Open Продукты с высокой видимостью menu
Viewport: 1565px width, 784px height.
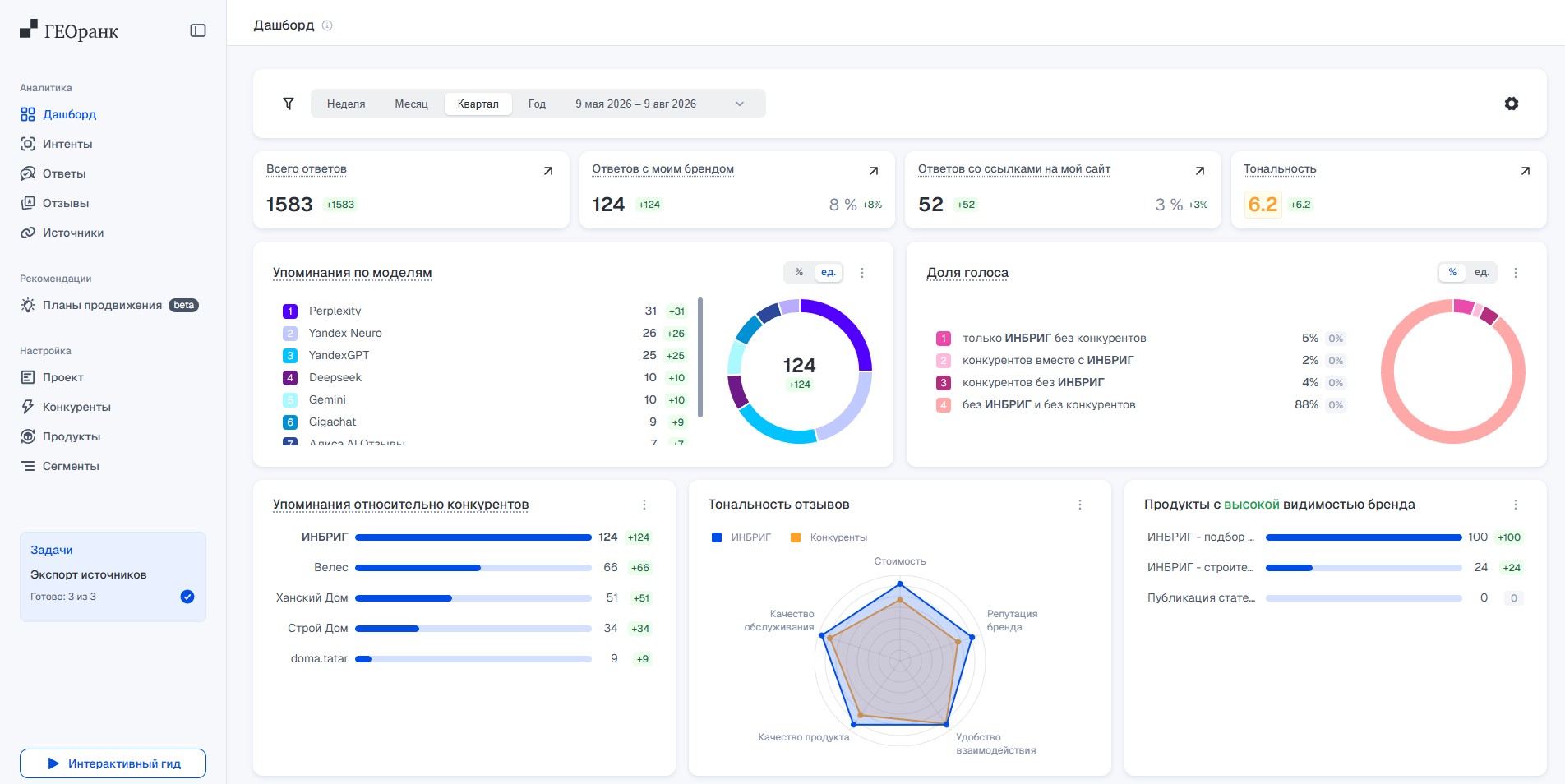click(1516, 505)
